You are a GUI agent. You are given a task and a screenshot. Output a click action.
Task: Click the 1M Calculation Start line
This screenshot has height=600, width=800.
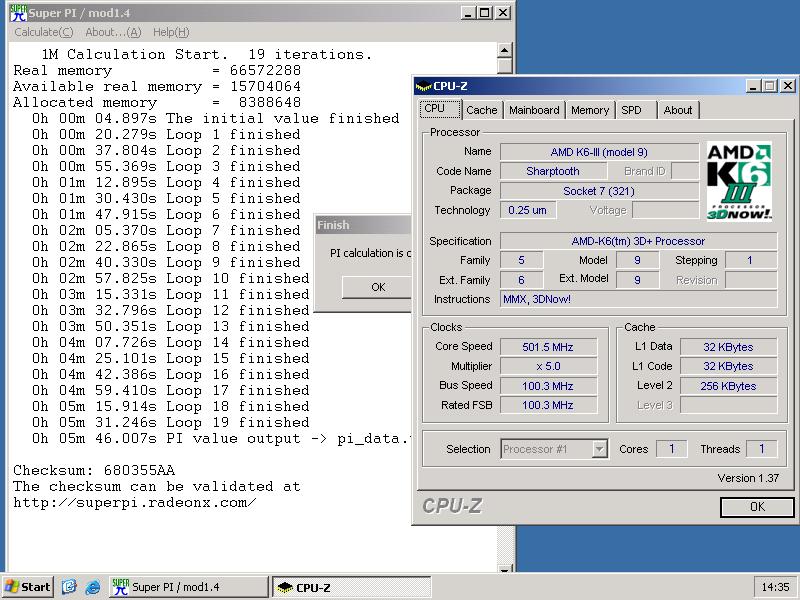click(x=207, y=54)
